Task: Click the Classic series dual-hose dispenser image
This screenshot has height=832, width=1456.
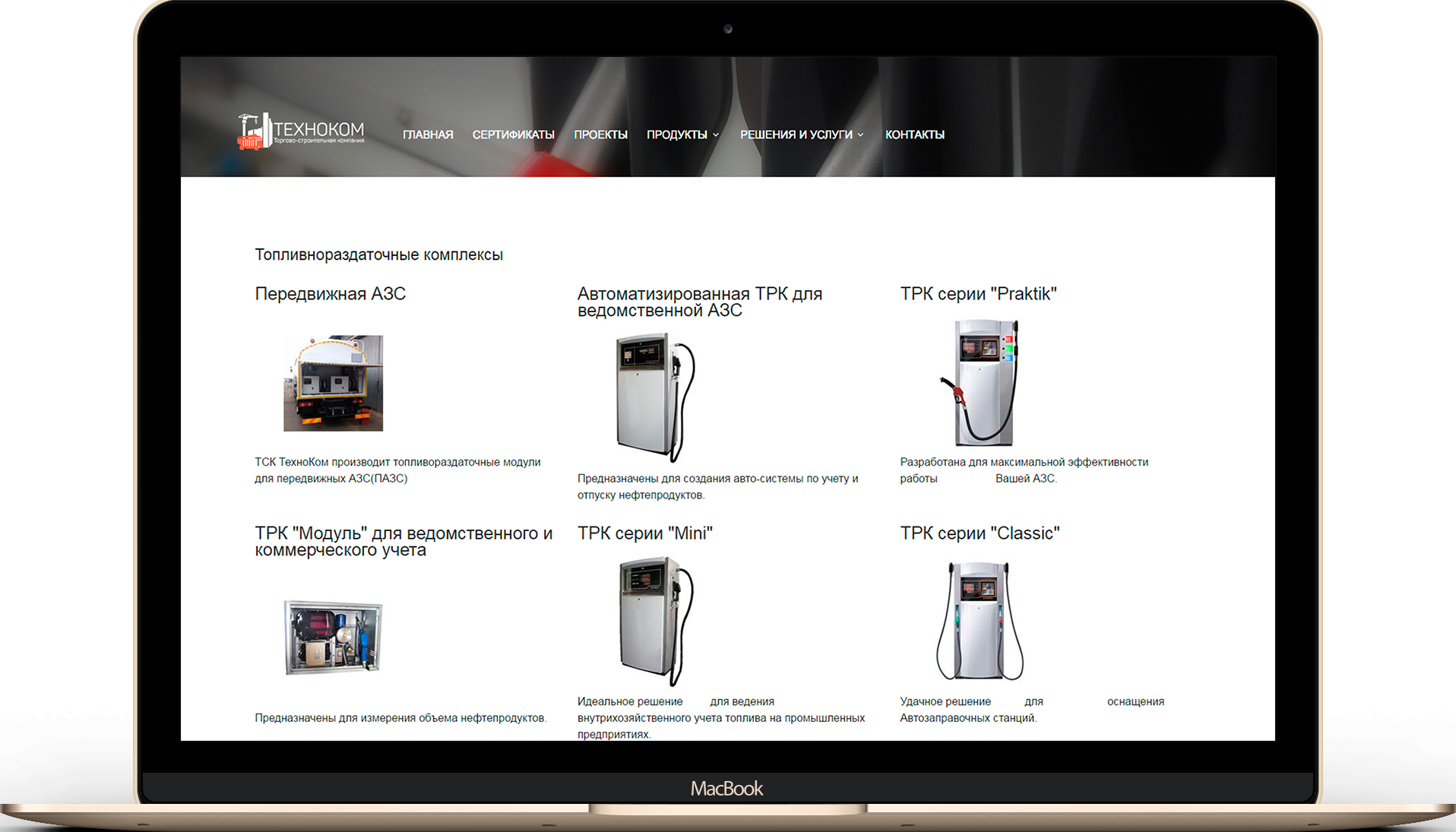Action: pos(980,621)
